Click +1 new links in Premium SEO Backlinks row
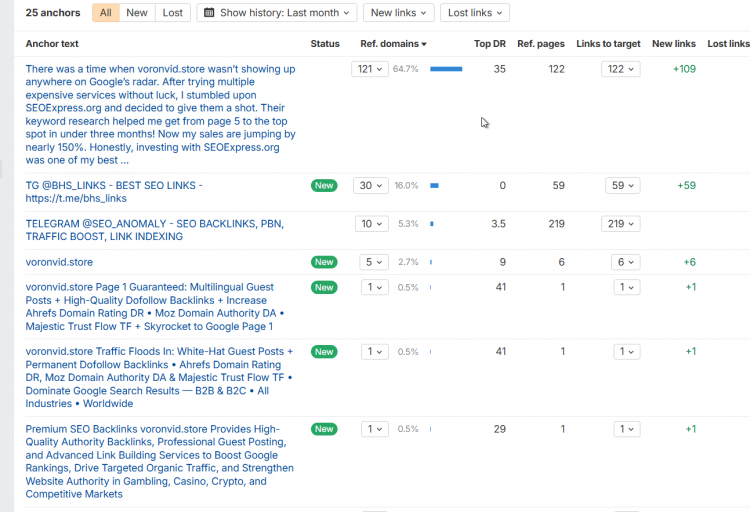 coord(691,429)
